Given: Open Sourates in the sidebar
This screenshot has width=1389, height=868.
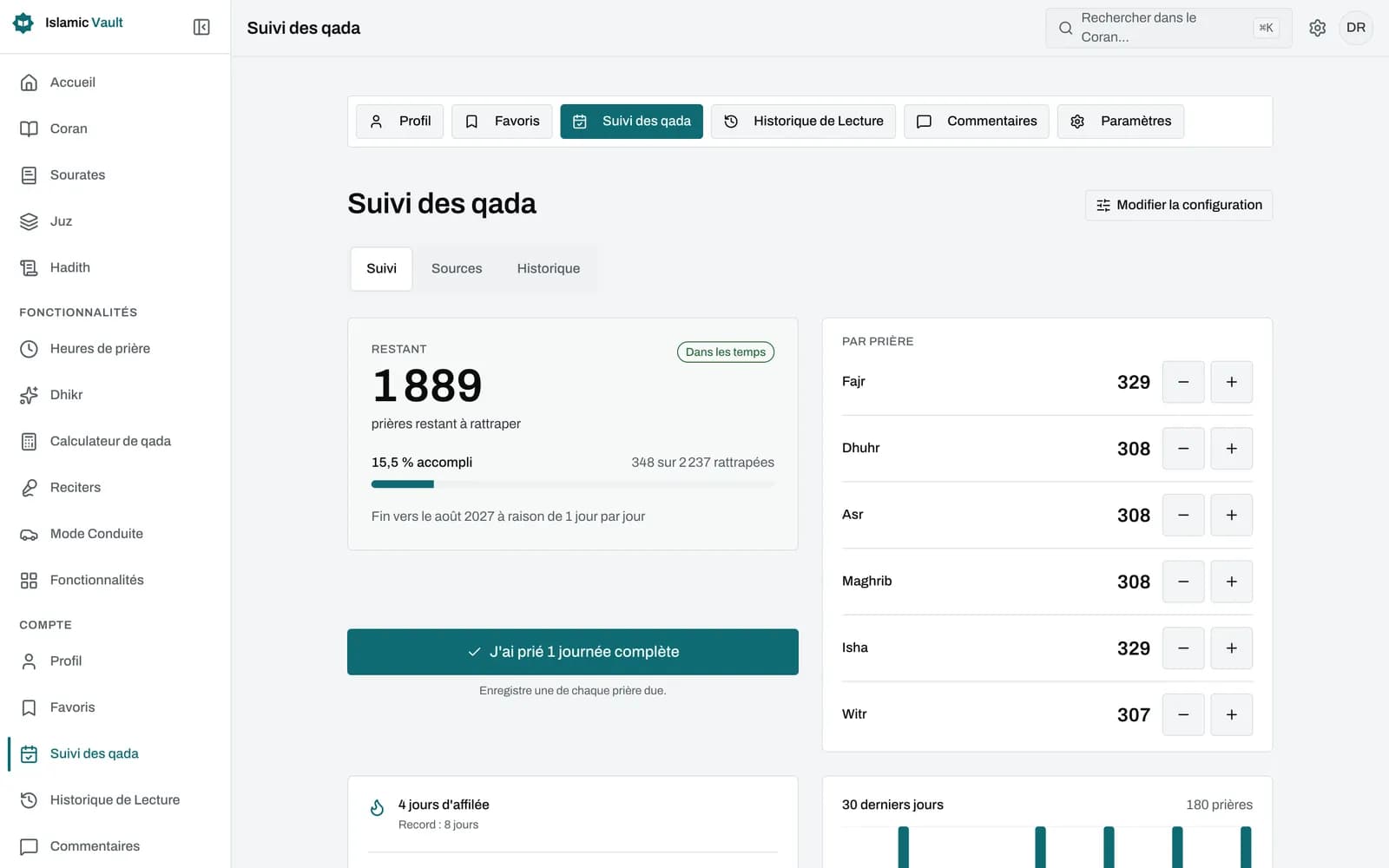Looking at the screenshot, I should (115, 175).
